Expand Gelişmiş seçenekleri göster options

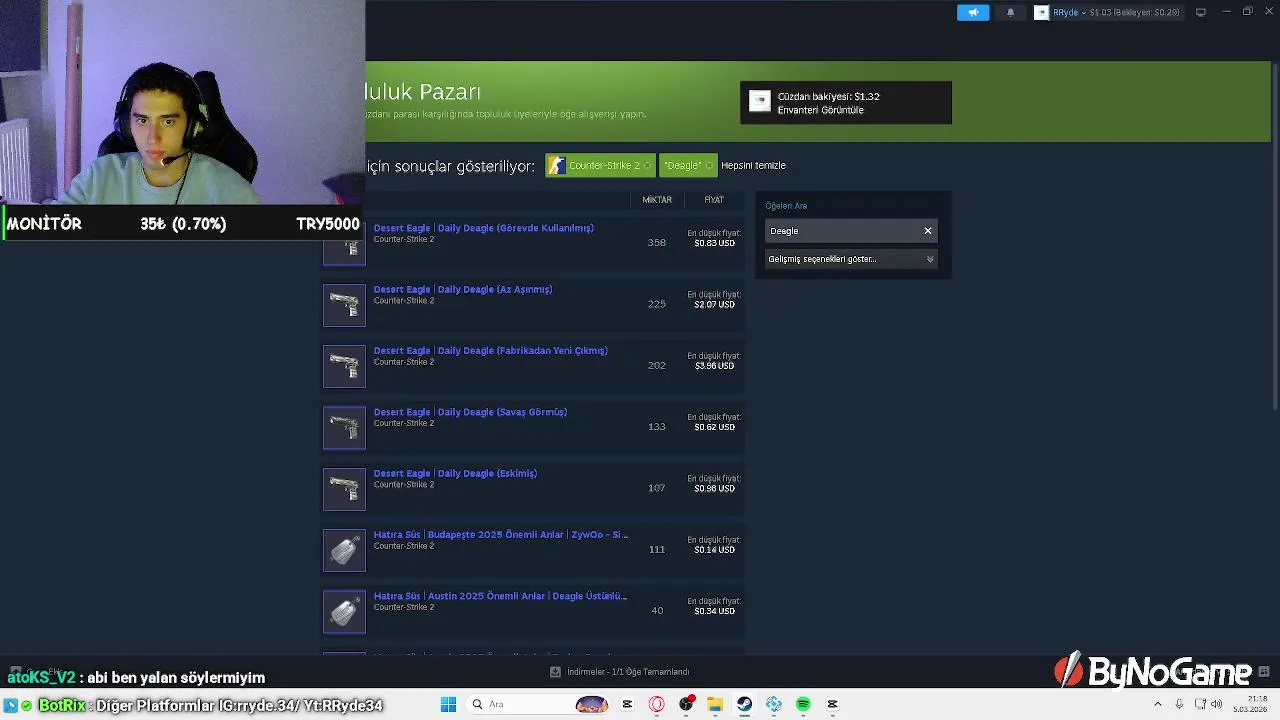click(851, 259)
